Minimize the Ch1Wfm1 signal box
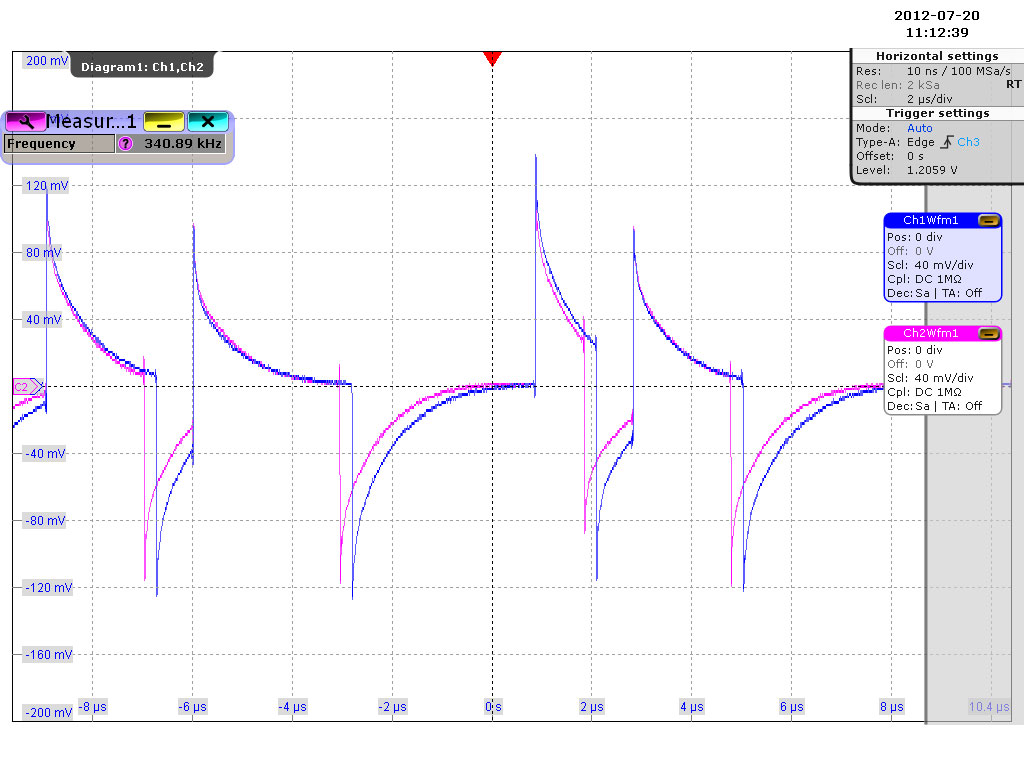Viewport: 1024px width, 768px height. (988, 220)
